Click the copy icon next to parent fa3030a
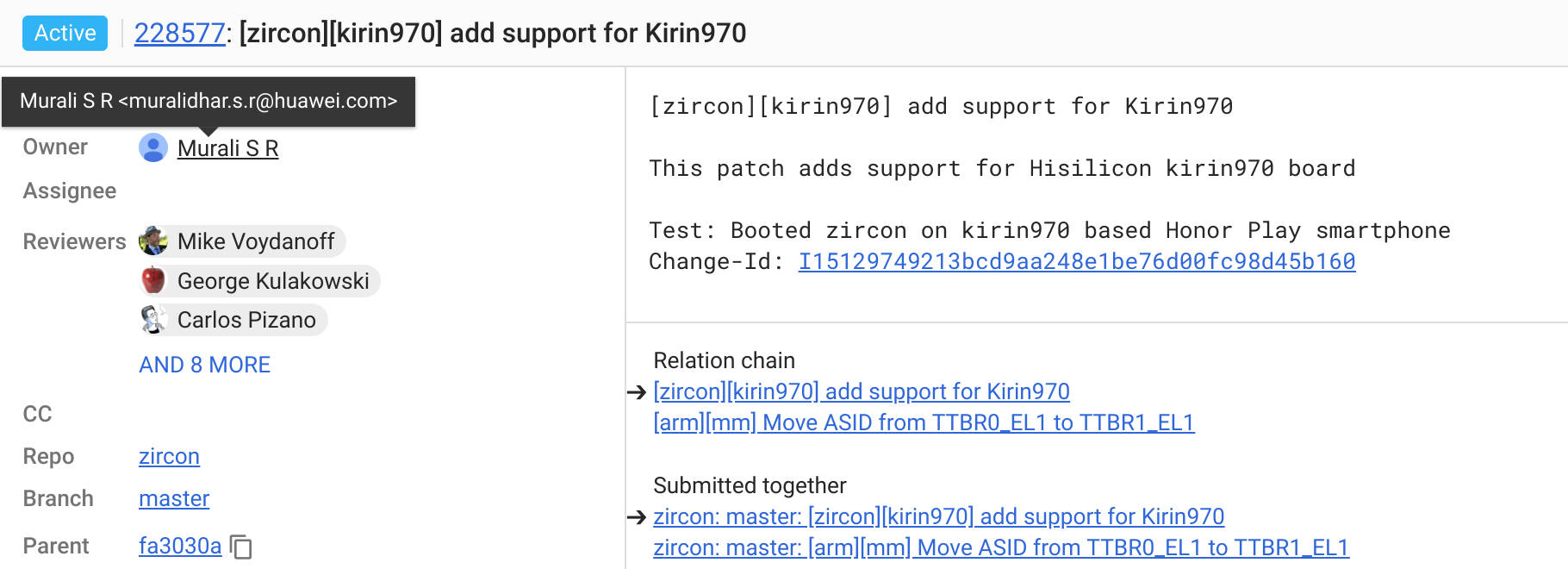Image resolution: width=1568 pixels, height=569 pixels. [x=242, y=547]
